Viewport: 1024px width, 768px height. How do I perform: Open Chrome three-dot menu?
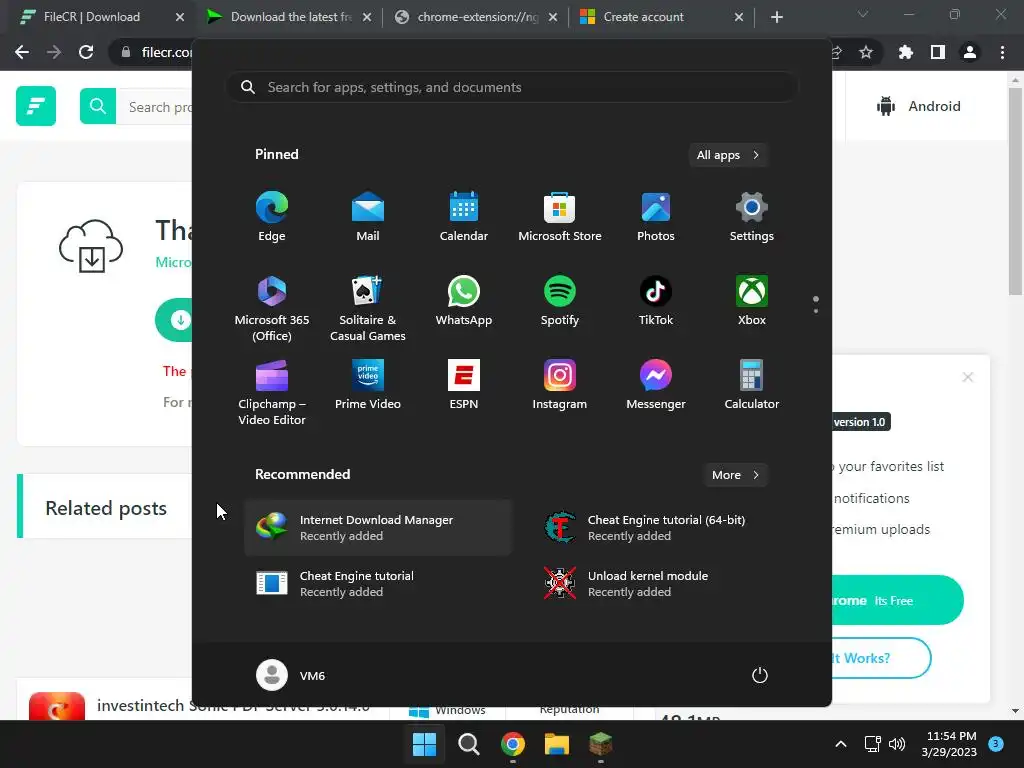pos(1002,52)
